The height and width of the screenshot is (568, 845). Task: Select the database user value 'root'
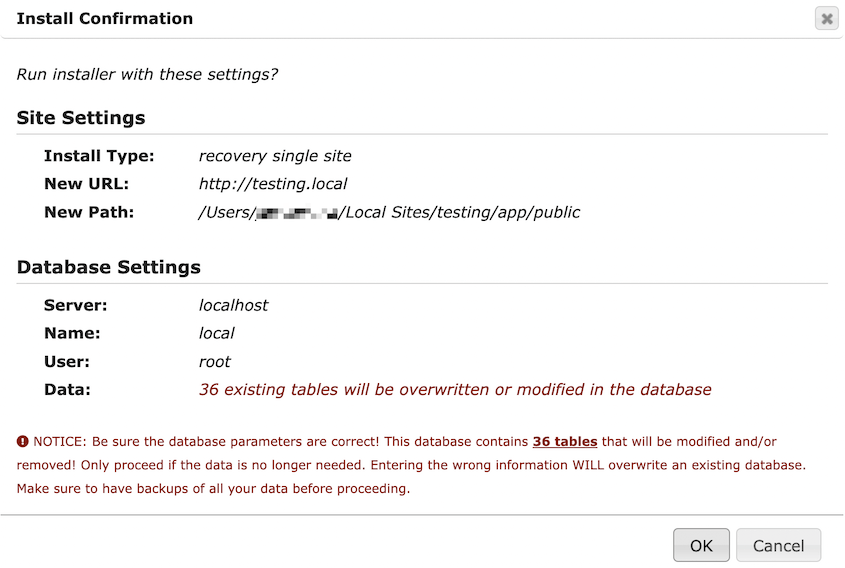214,362
